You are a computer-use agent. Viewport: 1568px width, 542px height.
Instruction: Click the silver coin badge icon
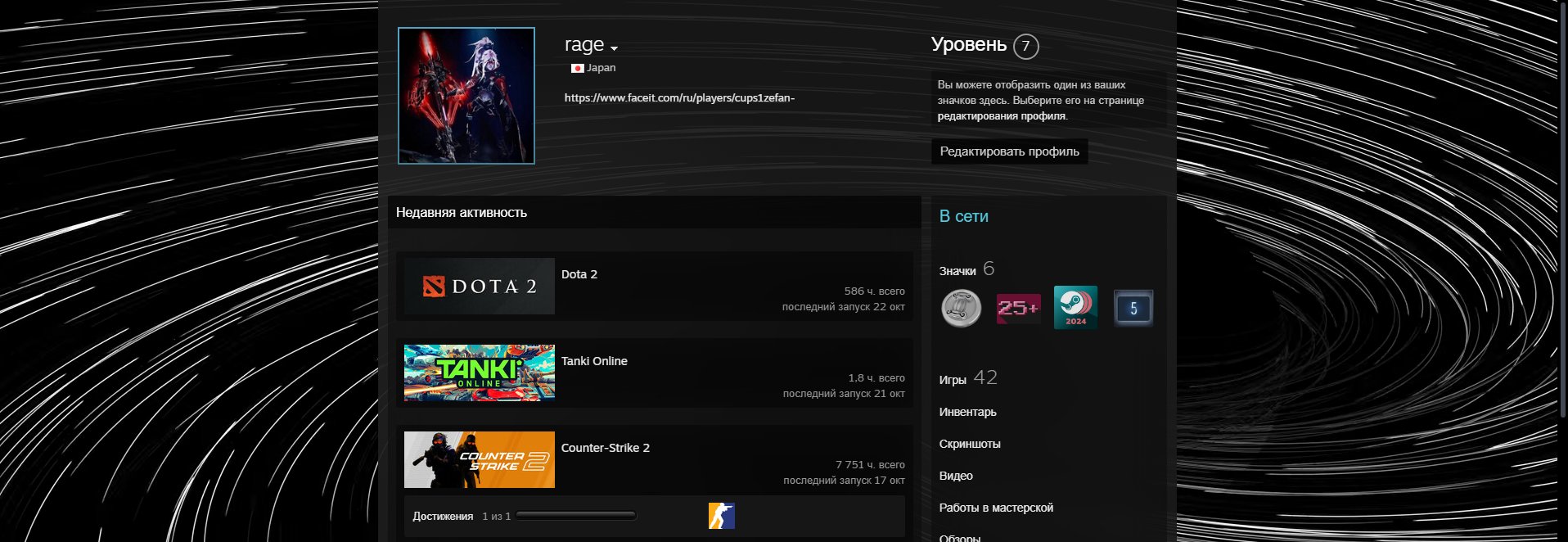pyautogui.click(x=961, y=309)
